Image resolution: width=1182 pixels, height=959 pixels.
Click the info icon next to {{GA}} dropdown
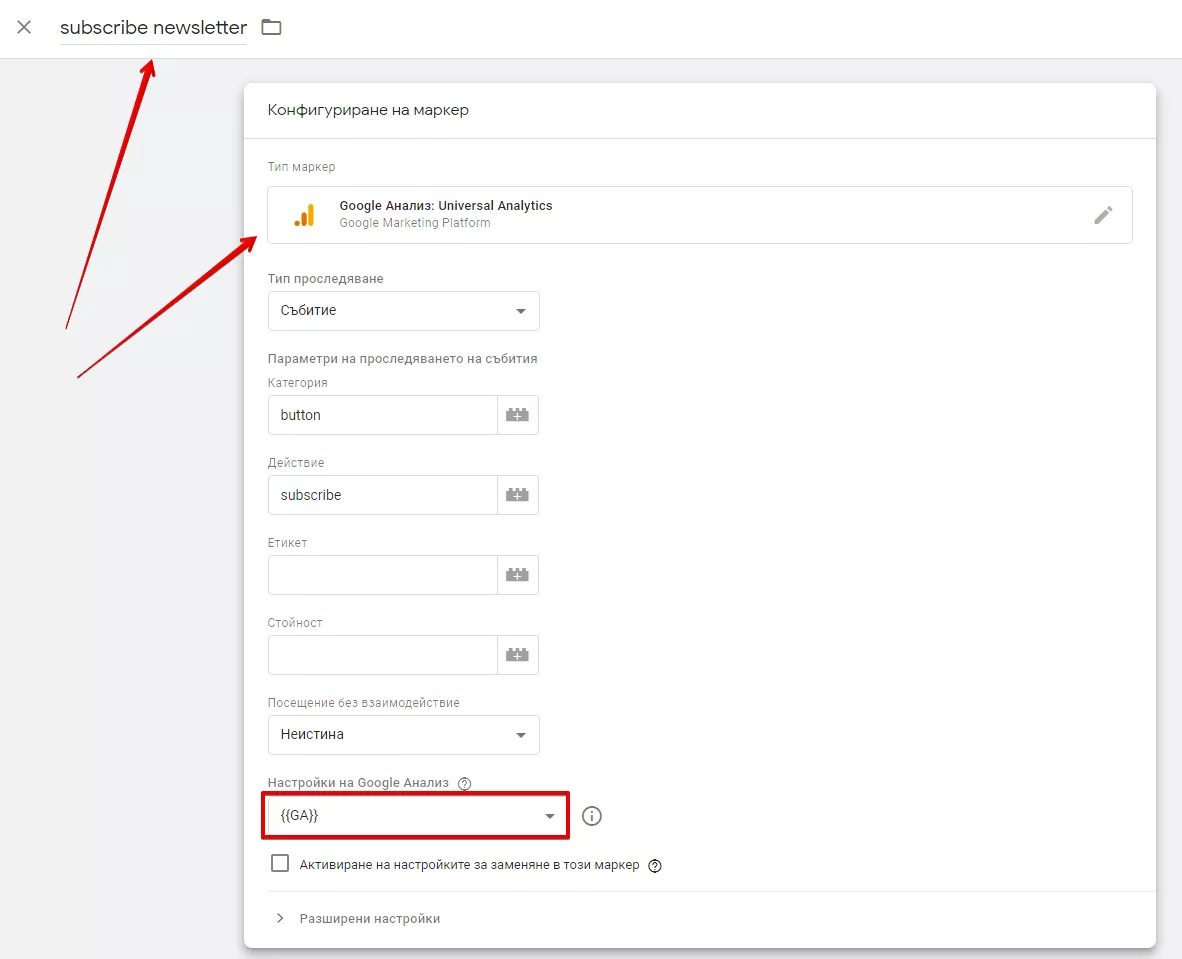click(x=592, y=816)
